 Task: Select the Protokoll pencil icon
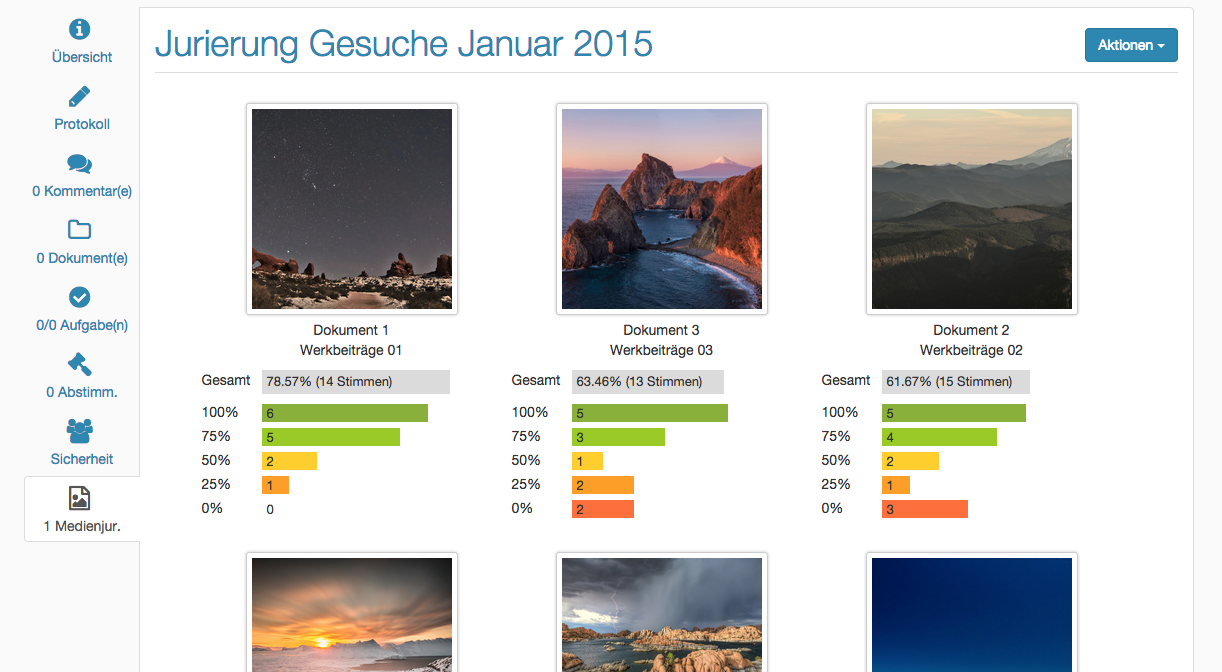click(80, 97)
